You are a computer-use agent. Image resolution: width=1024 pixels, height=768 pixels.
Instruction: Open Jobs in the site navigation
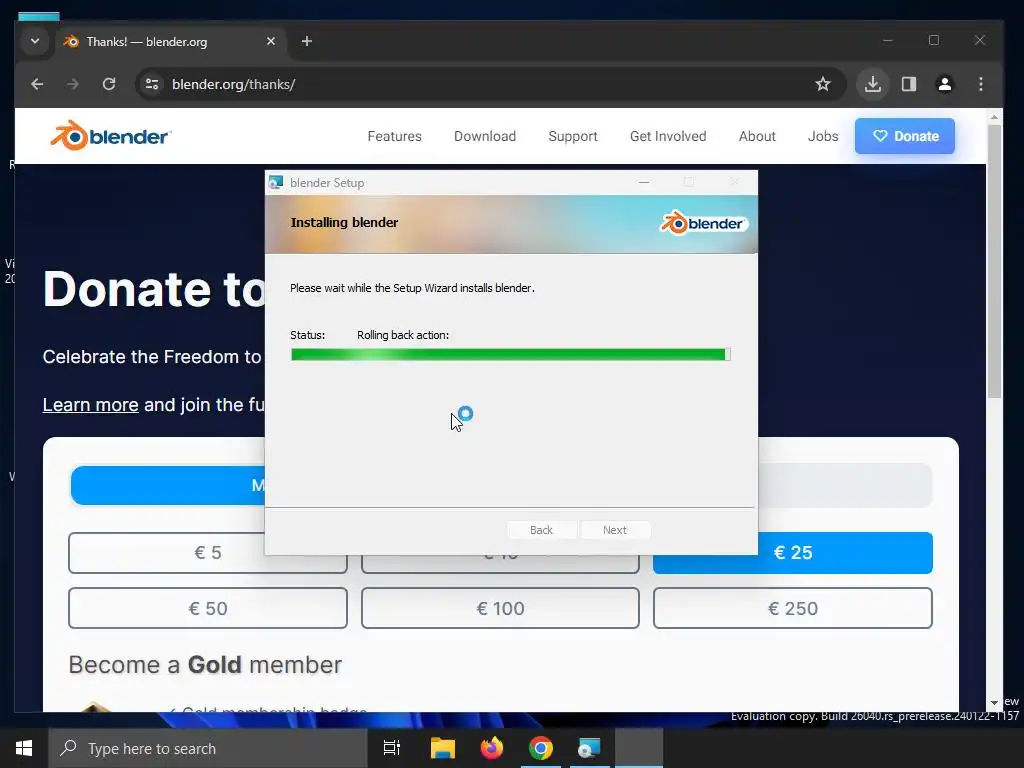tap(823, 136)
